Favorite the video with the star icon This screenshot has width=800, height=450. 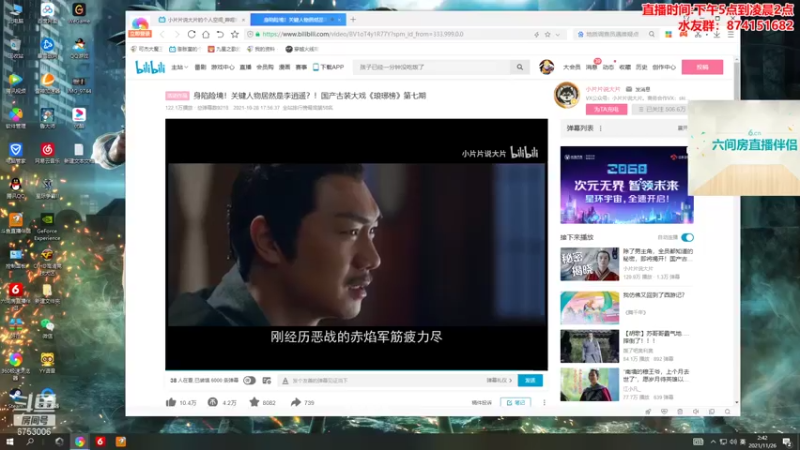(x=254, y=402)
